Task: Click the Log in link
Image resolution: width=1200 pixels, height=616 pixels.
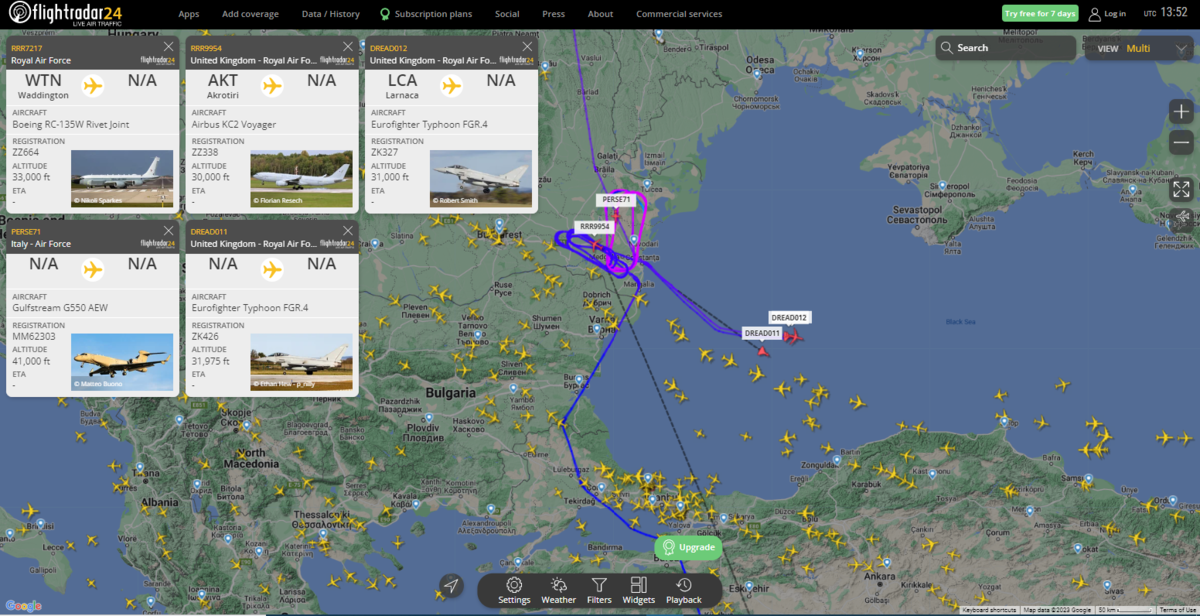Action: click(x=1115, y=14)
